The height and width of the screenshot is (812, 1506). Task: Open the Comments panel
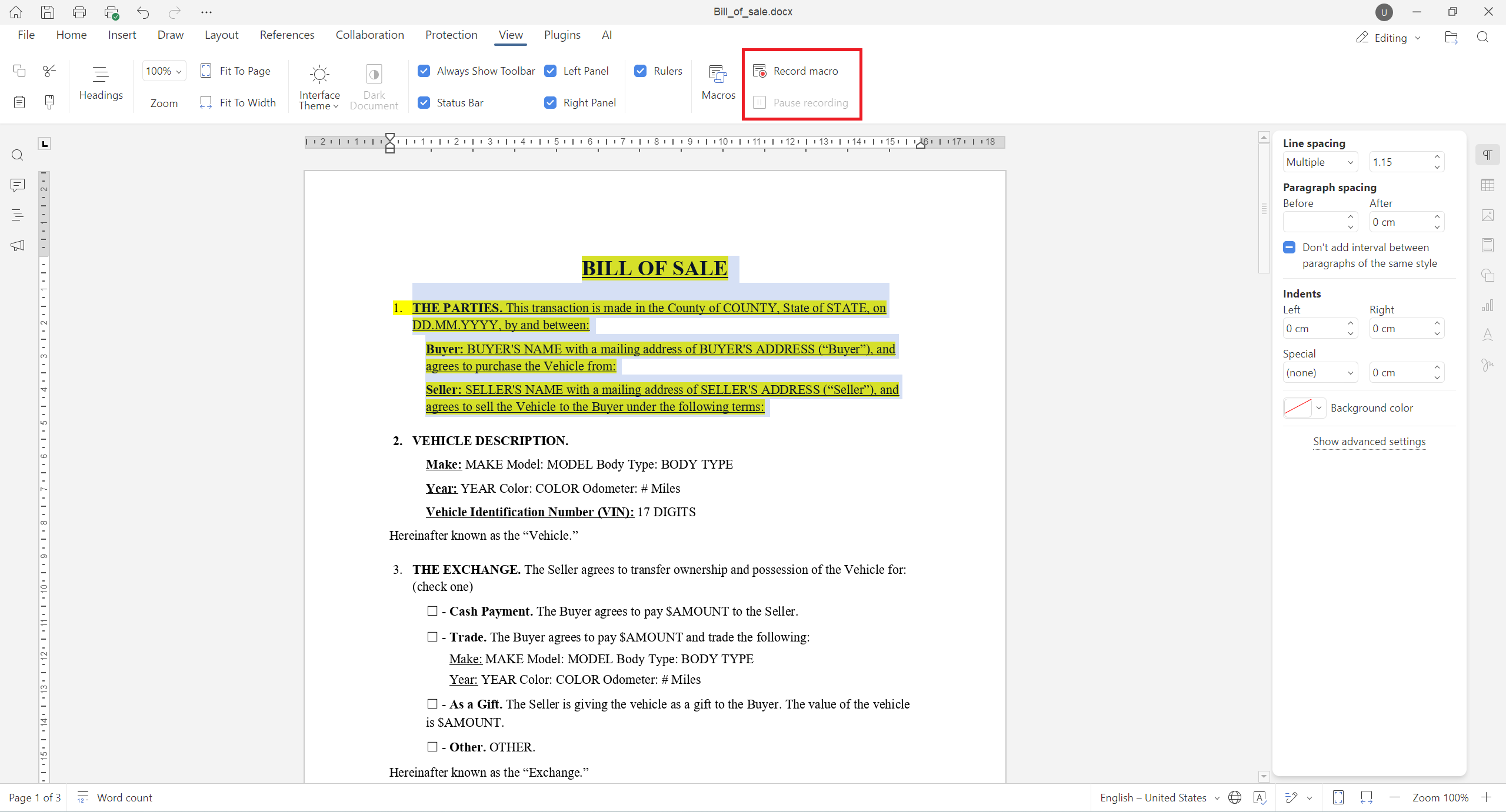coord(17,185)
